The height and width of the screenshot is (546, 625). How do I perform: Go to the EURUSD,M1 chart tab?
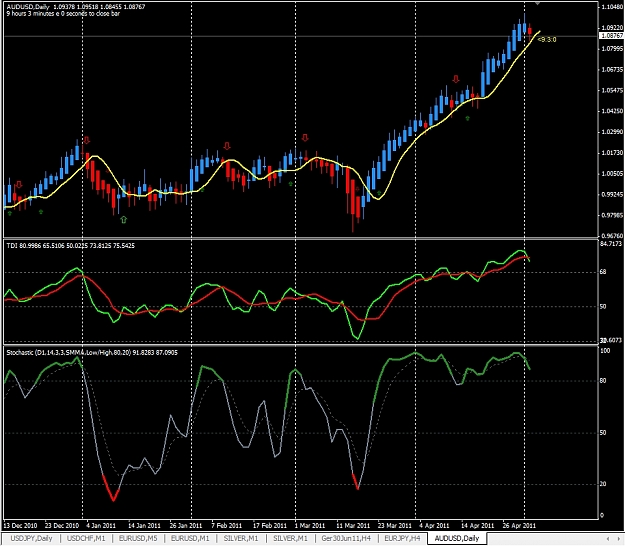tap(190, 538)
